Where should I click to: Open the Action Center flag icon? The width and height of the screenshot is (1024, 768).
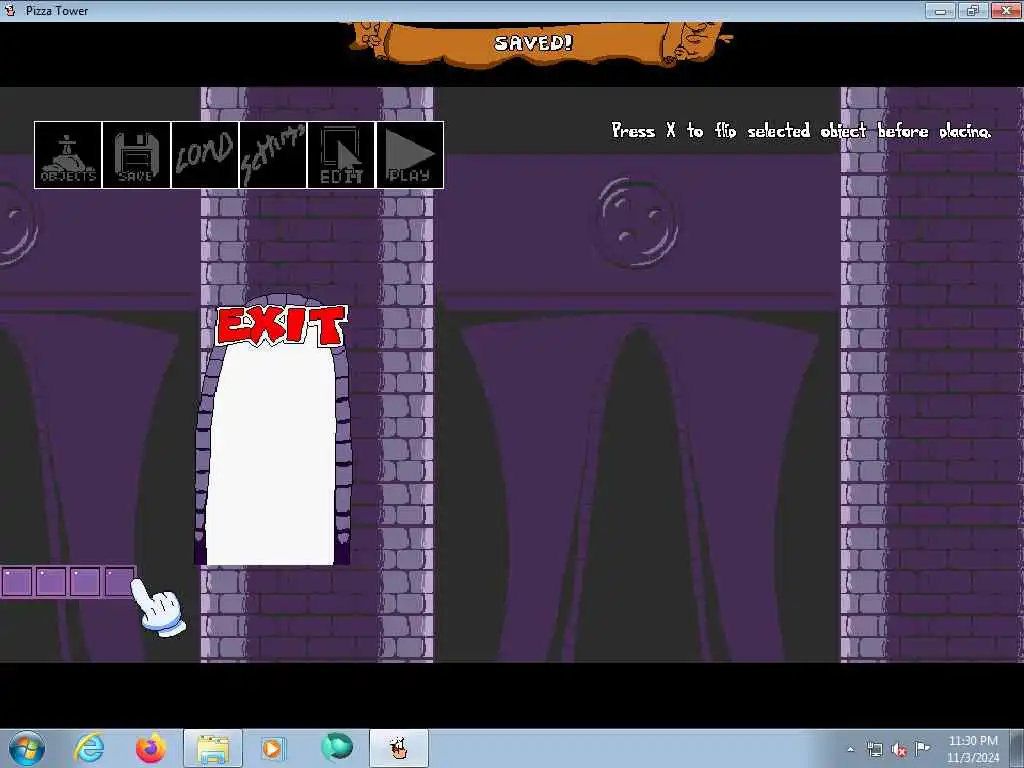pos(923,749)
